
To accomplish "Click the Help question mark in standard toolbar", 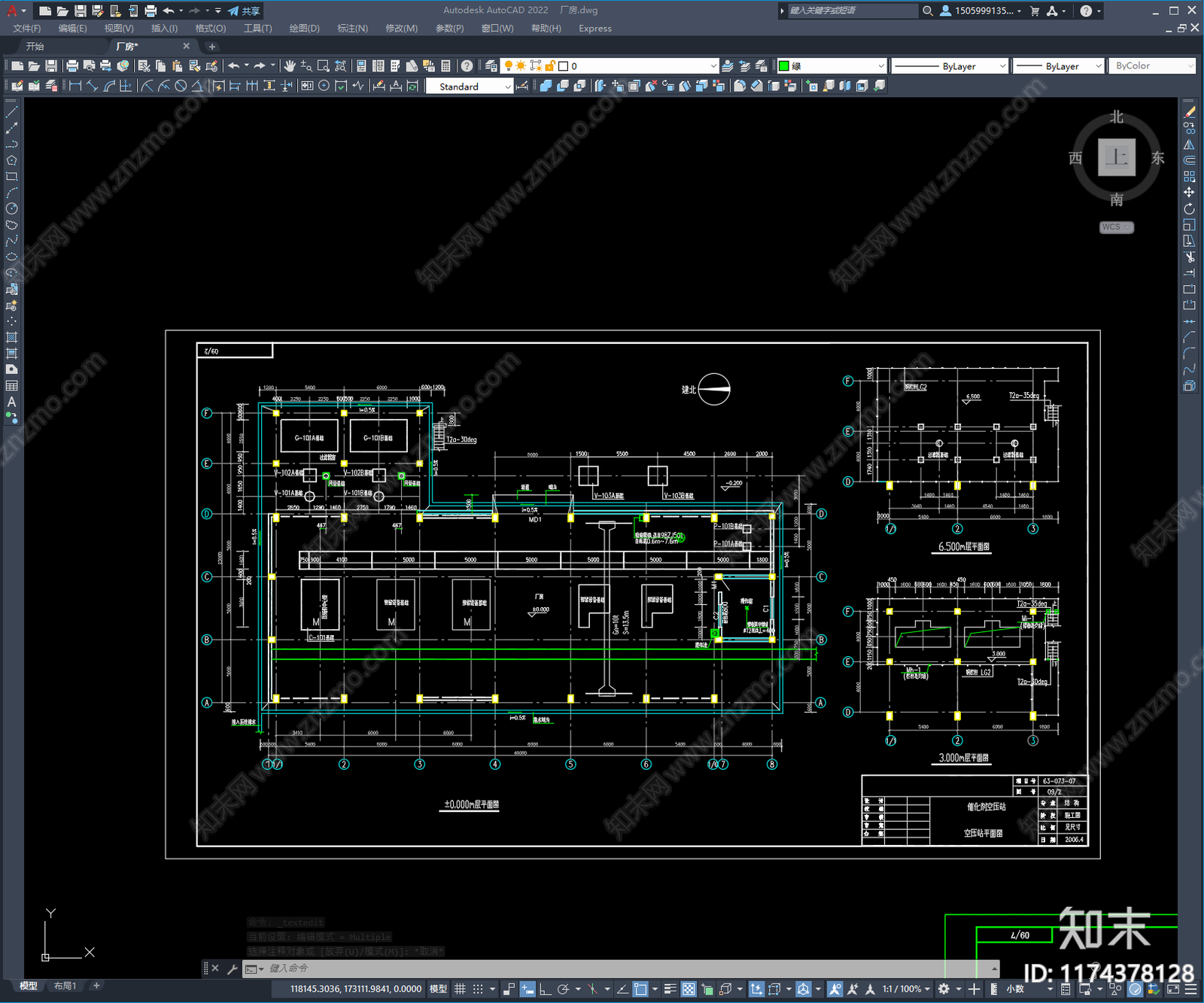I will pos(467,66).
